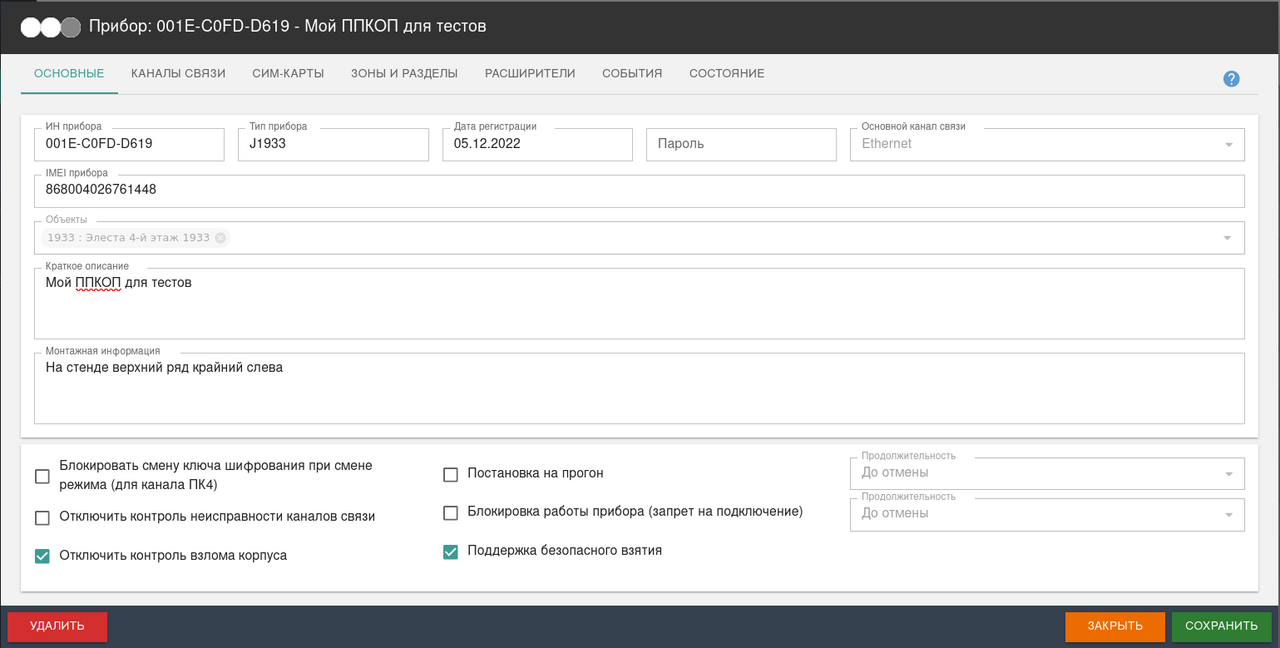
Task: Remove the '1933 : Элеста' object chip
Action: [x=220, y=238]
